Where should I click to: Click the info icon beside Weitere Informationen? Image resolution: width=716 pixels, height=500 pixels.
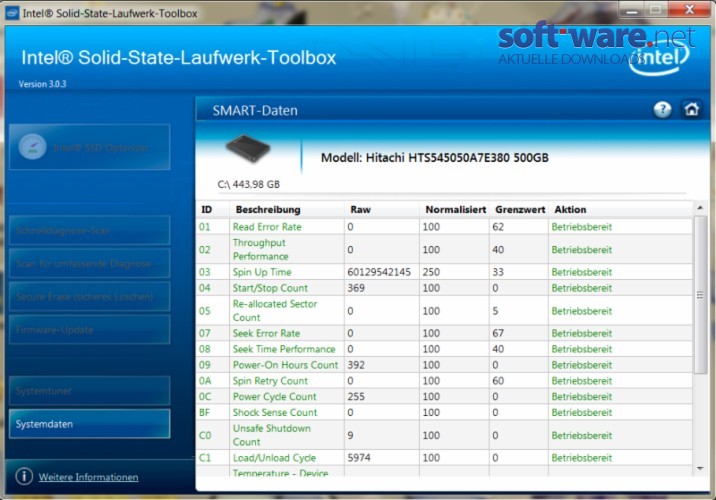click(x=24, y=476)
